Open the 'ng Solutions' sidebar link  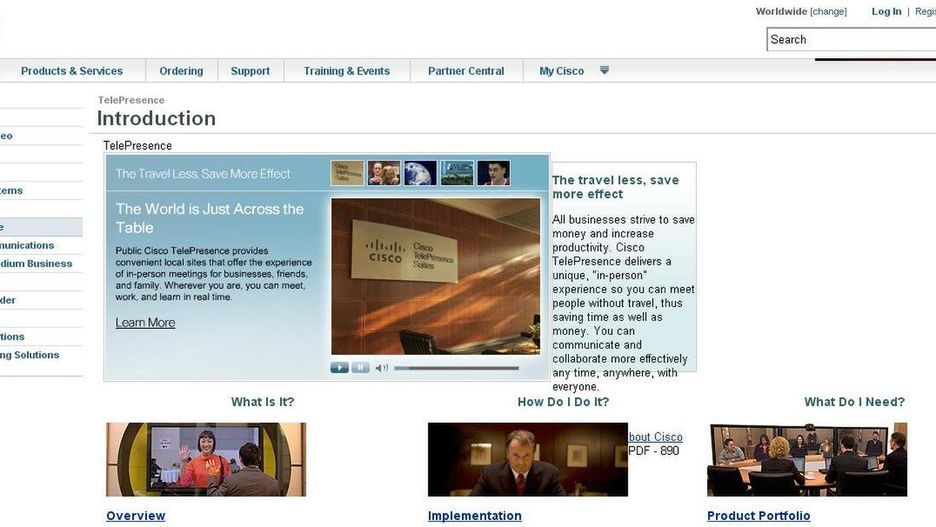30,355
